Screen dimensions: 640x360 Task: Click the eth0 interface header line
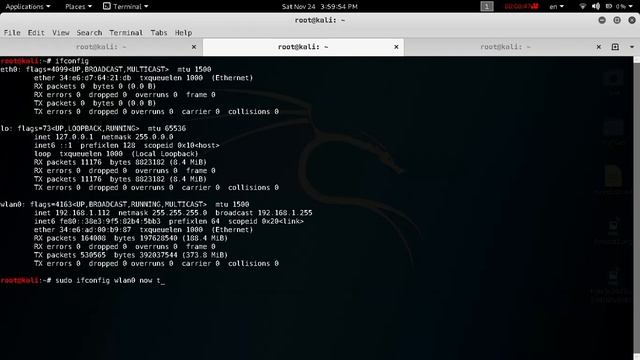(x=106, y=69)
